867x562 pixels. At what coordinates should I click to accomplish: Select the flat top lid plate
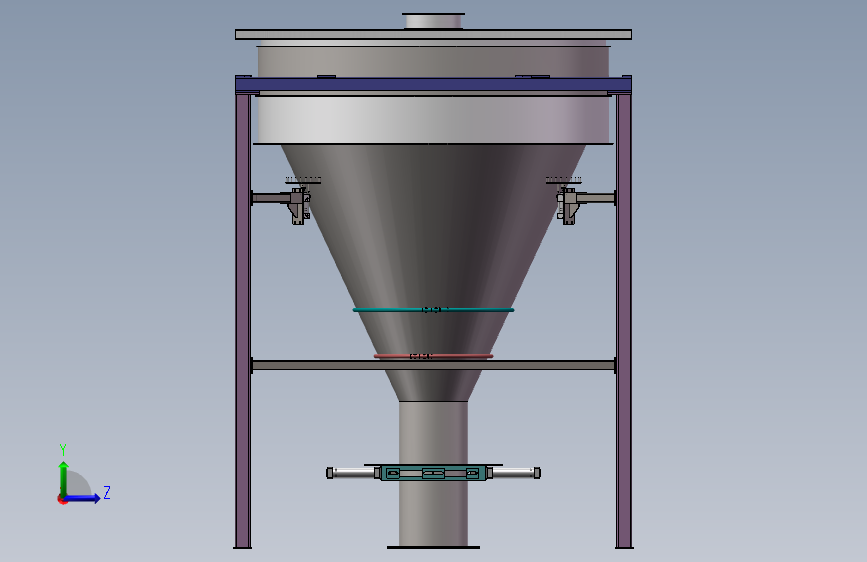[434, 35]
